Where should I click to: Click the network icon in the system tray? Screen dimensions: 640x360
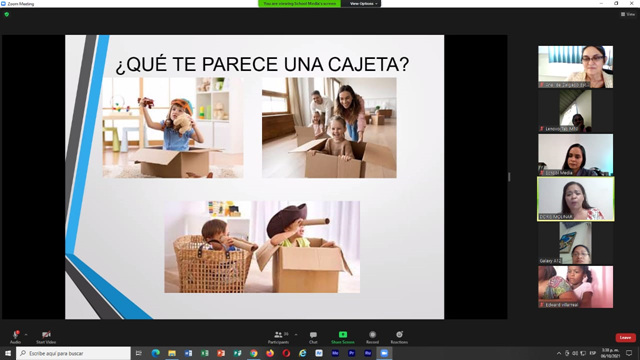583,353
